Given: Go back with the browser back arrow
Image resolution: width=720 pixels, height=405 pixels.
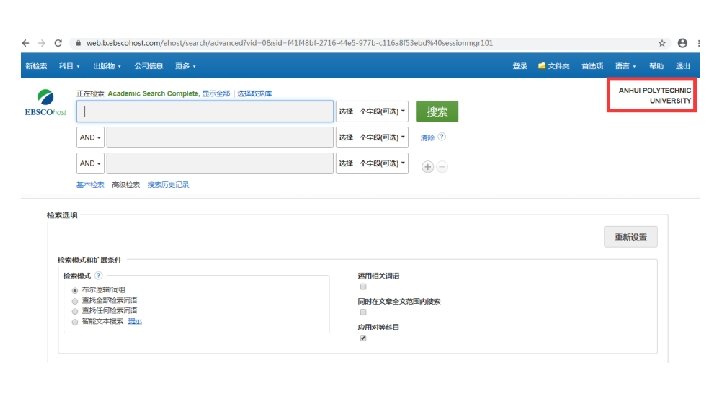Looking at the screenshot, I should 26,43.
